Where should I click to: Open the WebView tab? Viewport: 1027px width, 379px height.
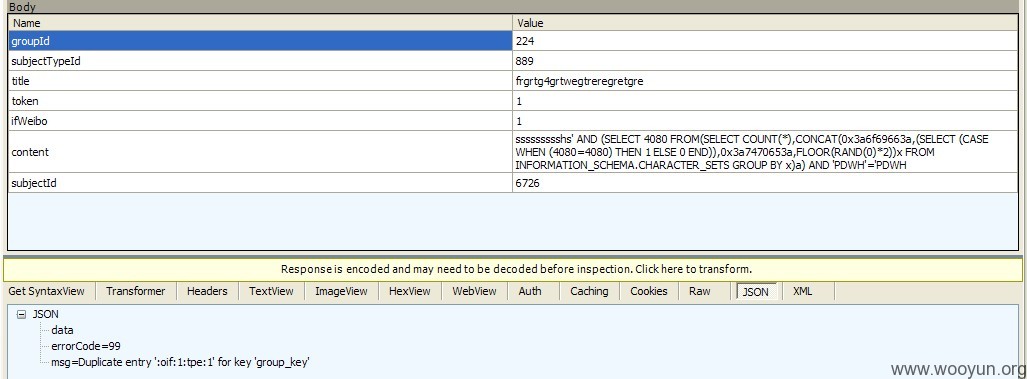[474, 291]
